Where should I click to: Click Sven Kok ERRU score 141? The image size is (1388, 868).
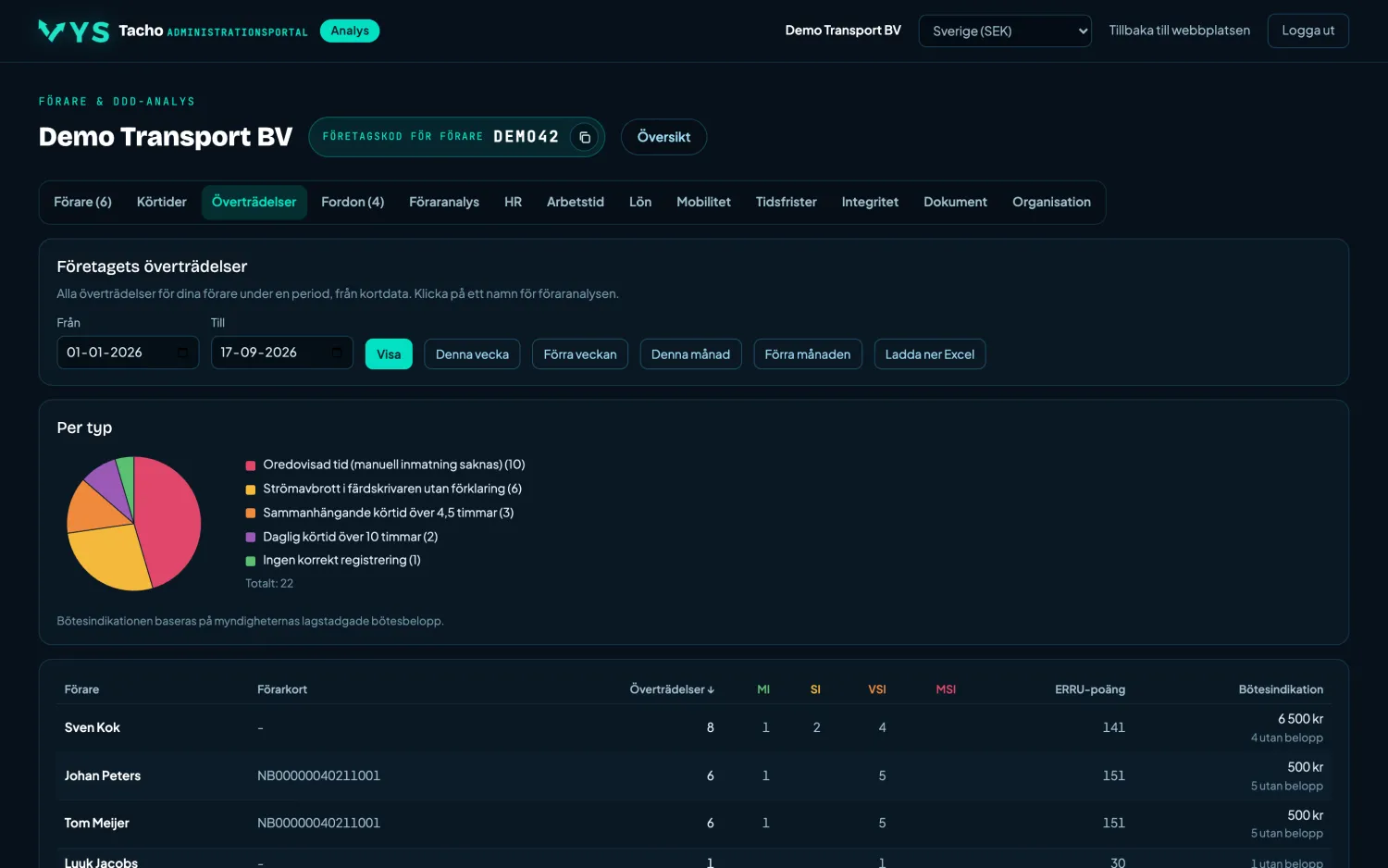tap(1113, 727)
